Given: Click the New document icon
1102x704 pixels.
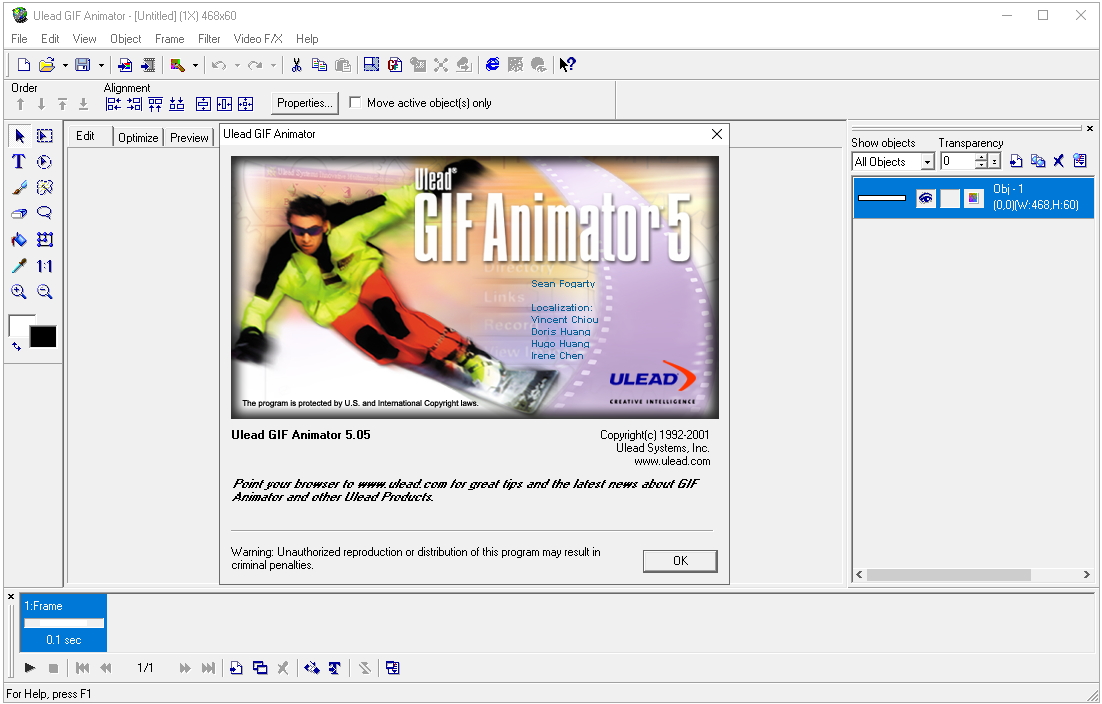Looking at the screenshot, I should 23,65.
